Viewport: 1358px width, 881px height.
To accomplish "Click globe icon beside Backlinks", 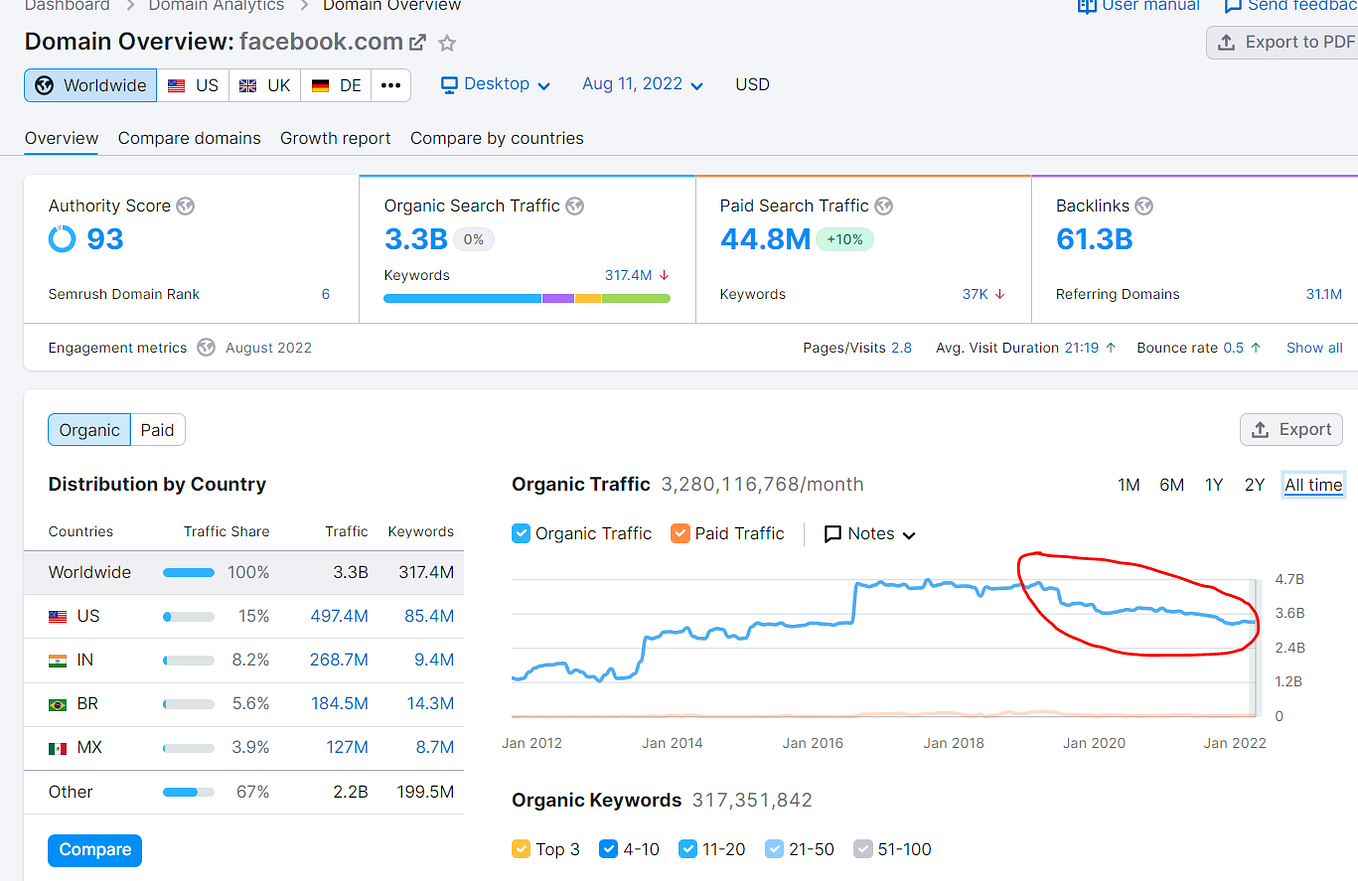I will [x=1144, y=206].
